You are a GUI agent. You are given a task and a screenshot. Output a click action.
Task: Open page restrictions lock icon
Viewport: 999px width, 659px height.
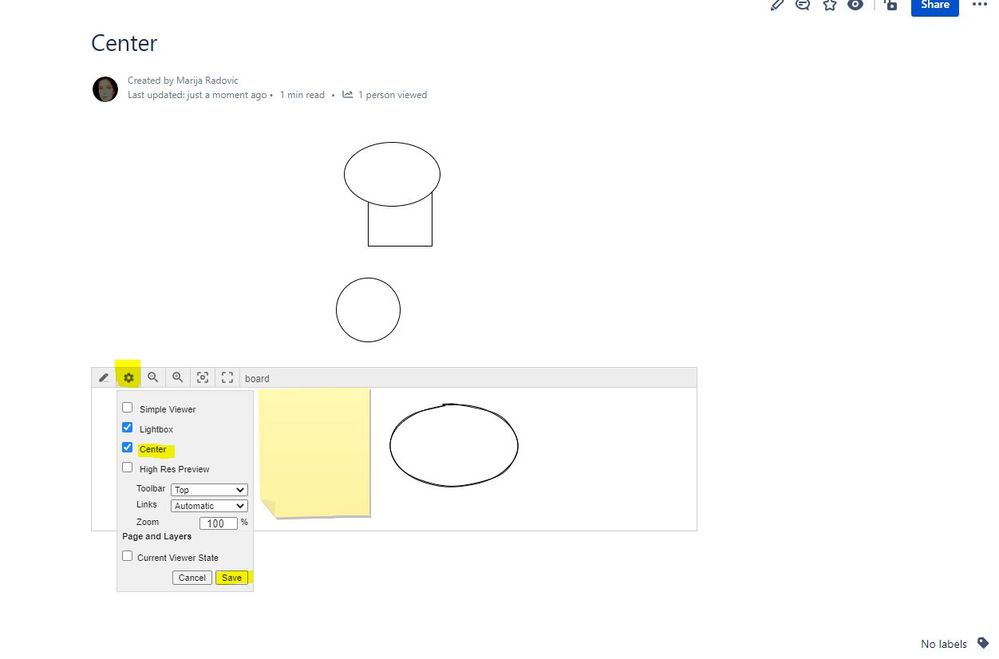tap(891, 5)
